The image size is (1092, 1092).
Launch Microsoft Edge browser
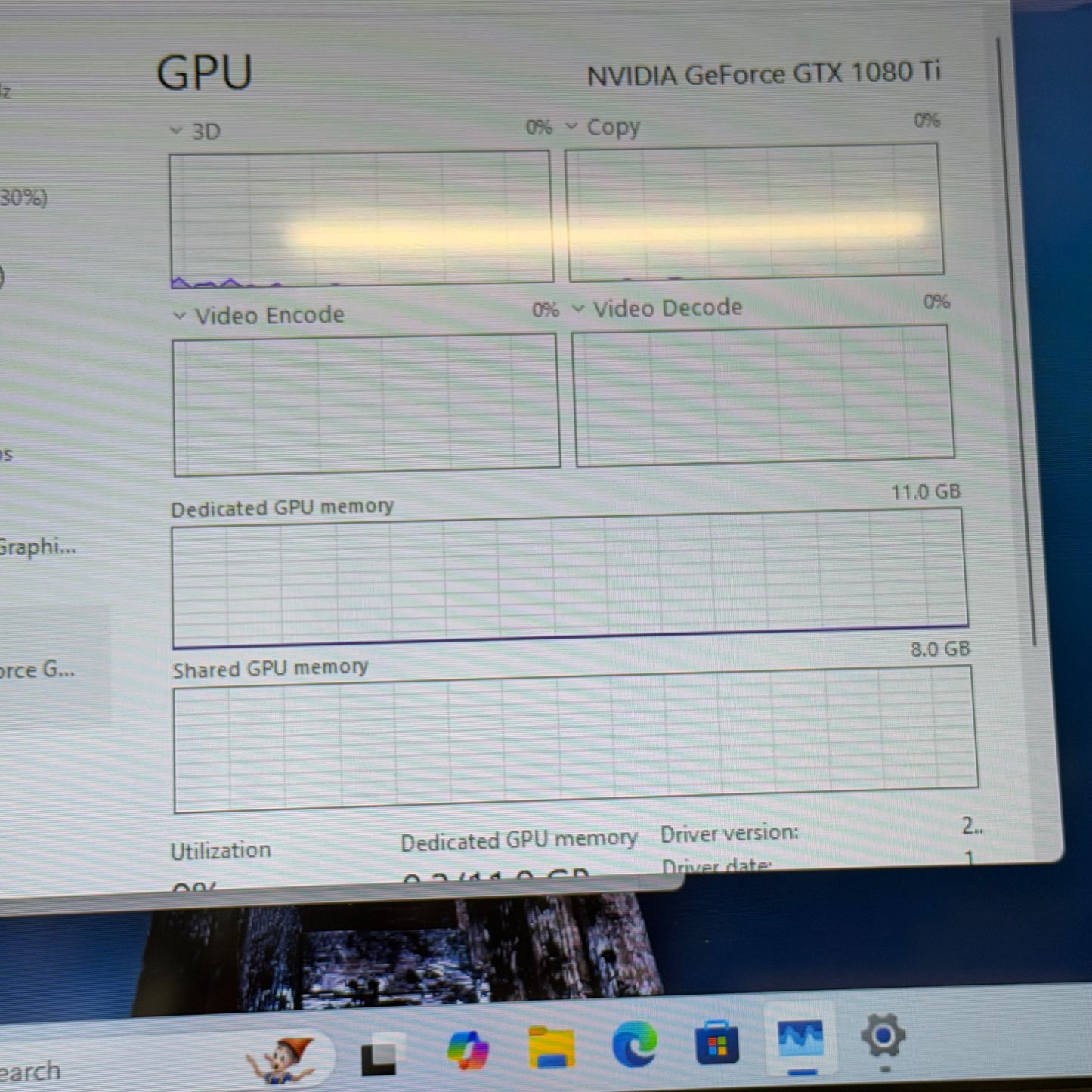tap(634, 1044)
